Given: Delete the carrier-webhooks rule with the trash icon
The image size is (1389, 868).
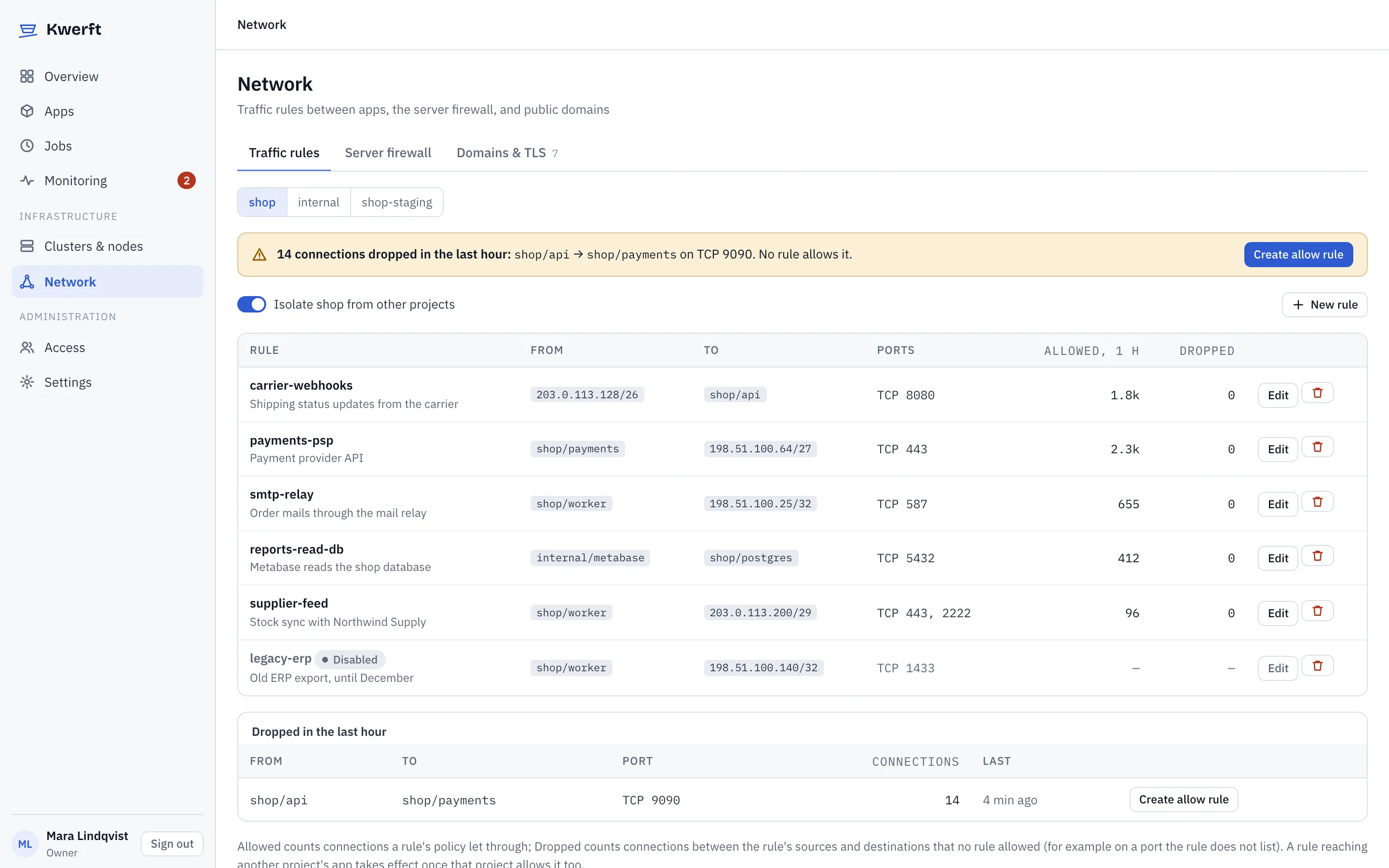Looking at the screenshot, I should [1317, 393].
